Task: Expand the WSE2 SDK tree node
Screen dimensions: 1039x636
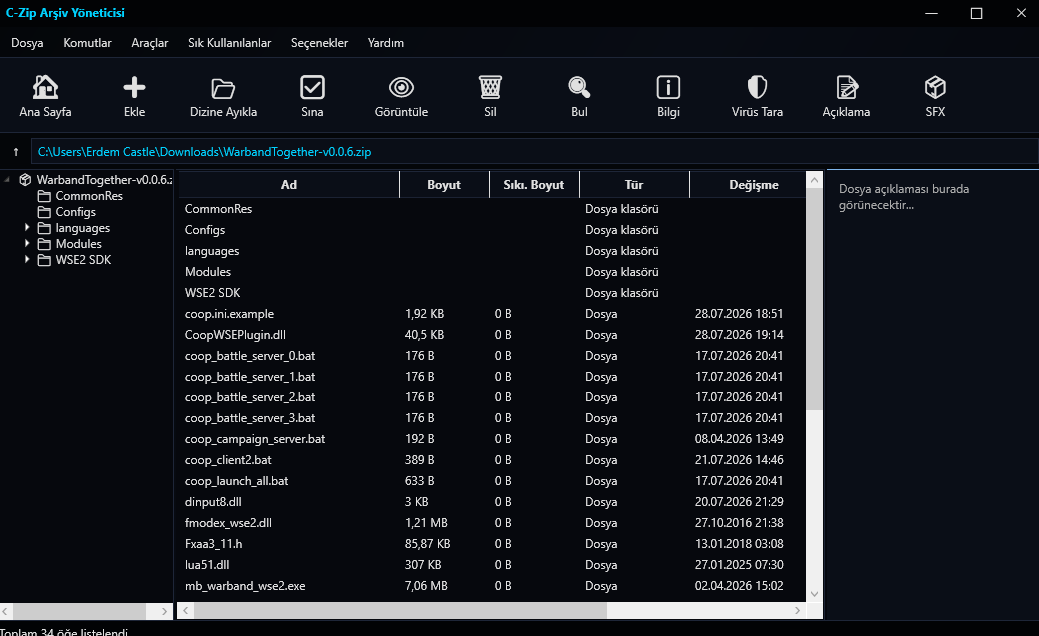Action: pos(27,259)
